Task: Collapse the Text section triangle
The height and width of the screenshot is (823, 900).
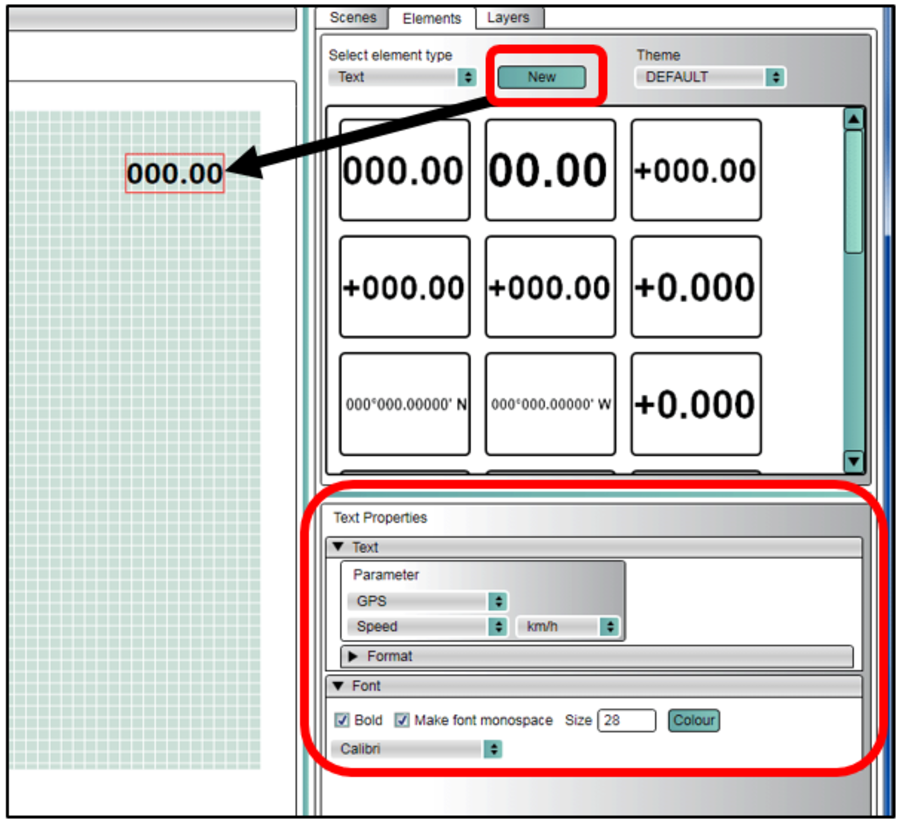Action: (x=338, y=547)
